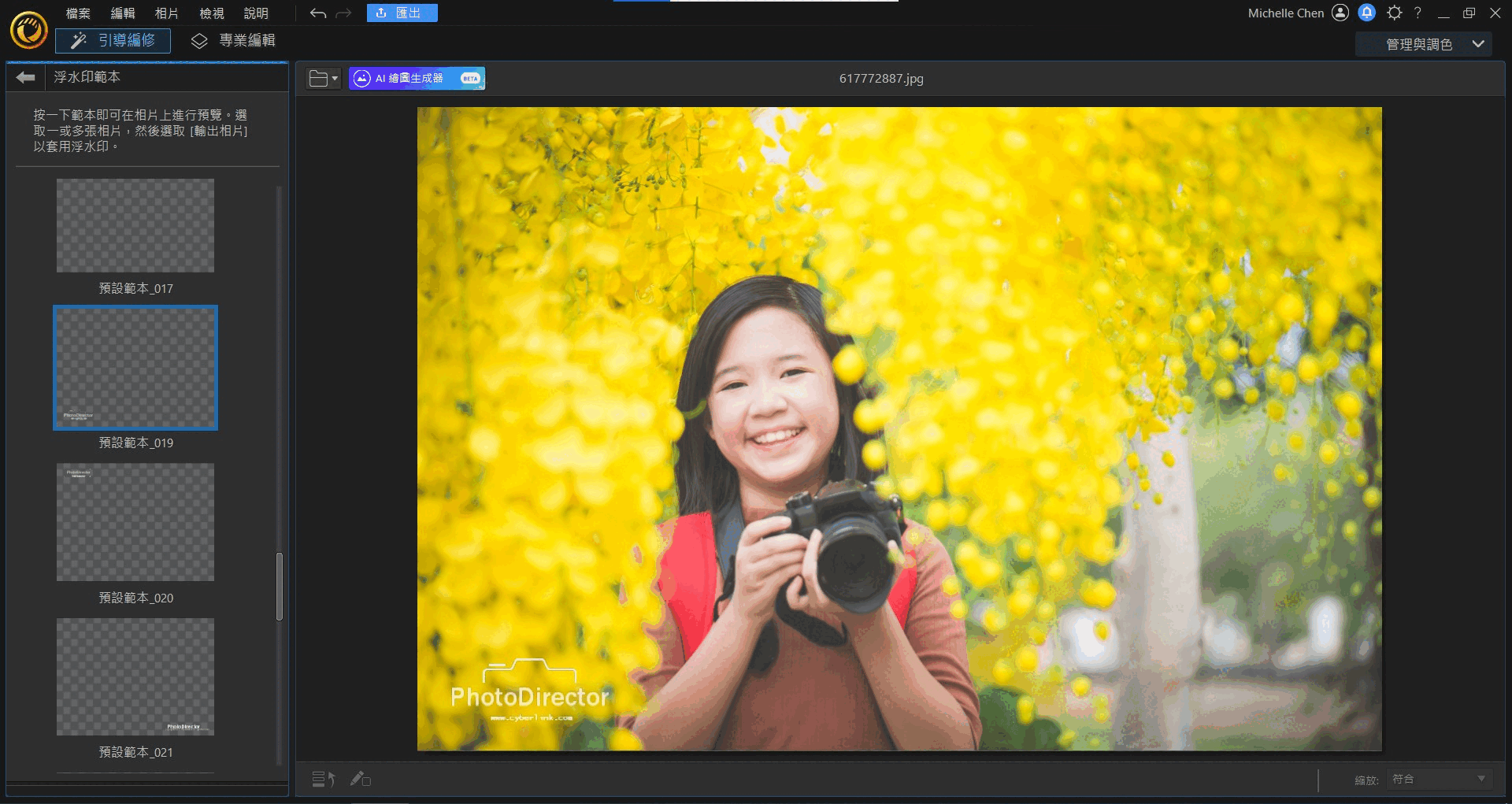The width and height of the screenshot is (1512, 804).
Task: Select watermark template 預設範本_021 thumbnail
Action: pos(135,676)
